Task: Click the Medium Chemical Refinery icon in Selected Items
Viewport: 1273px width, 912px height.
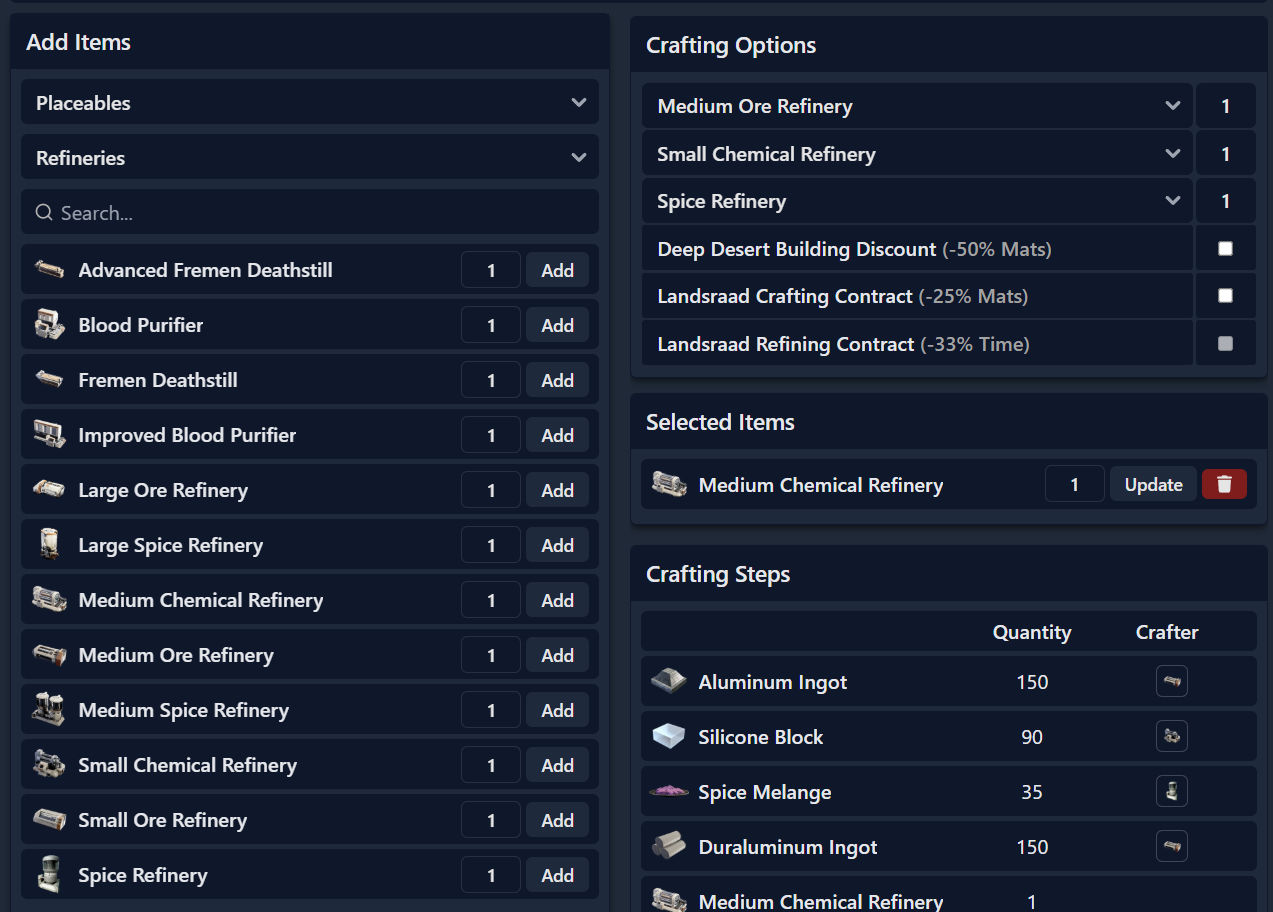Action: (670, 483)
